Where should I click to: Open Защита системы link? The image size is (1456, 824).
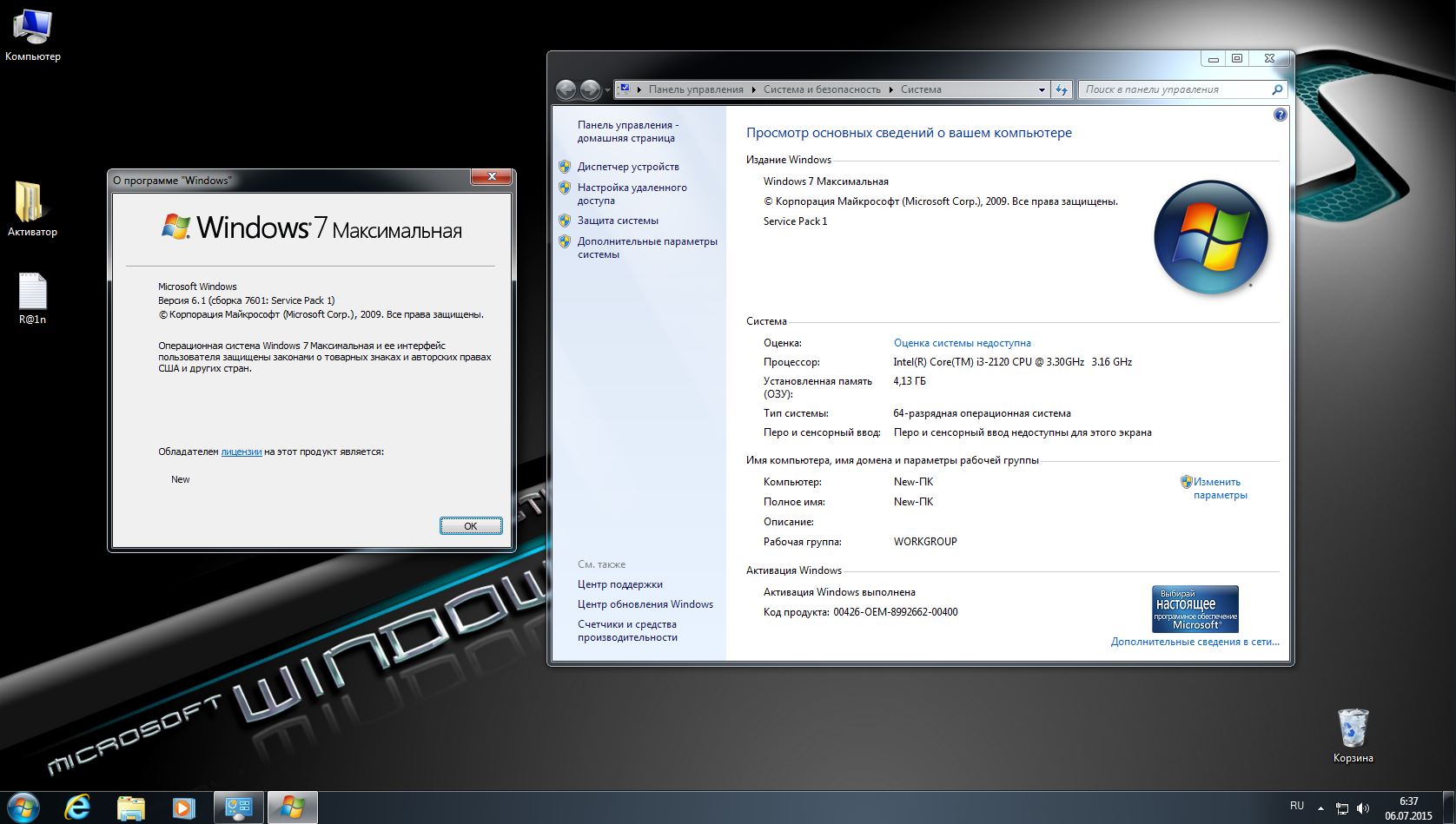[618, 221]
